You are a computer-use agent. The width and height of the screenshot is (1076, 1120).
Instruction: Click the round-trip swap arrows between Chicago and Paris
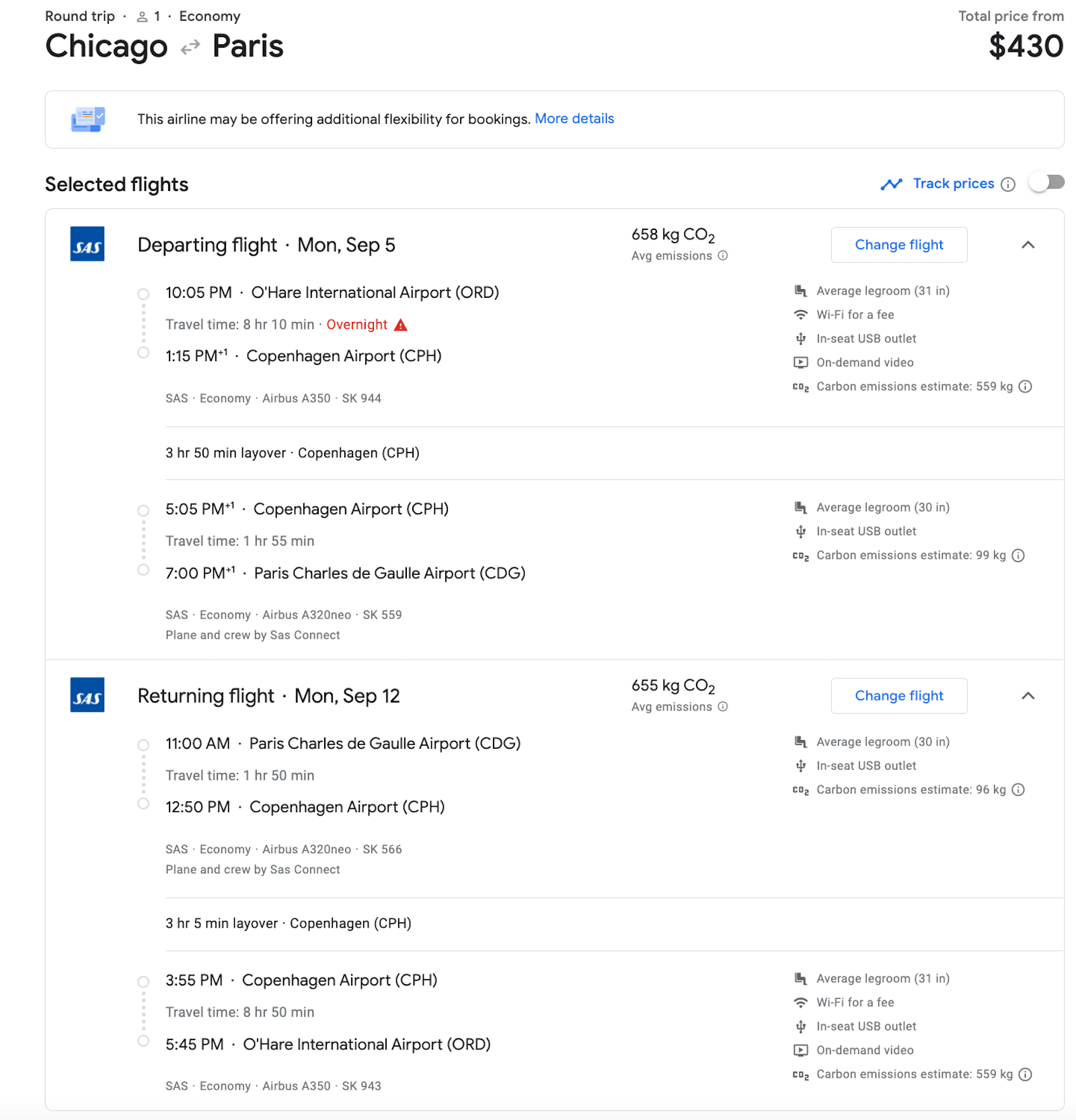tap(190, 46)
